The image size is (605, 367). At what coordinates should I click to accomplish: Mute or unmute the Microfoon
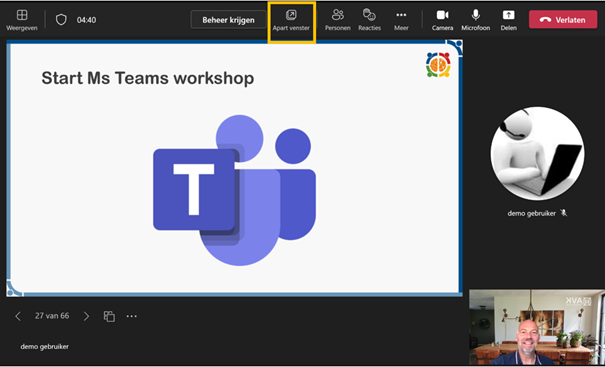(475, 20)
